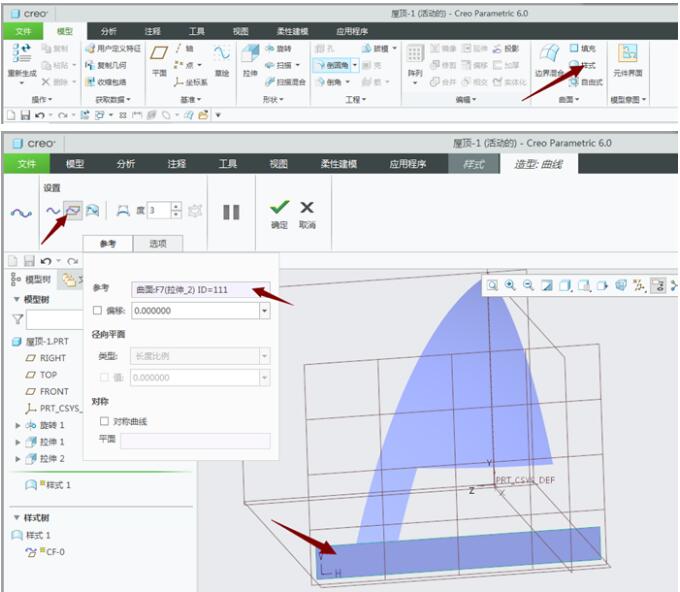Screen dimensions: 680x592
Task: Open the 基准 group dropdown
Action: click(x=190, y=100)
